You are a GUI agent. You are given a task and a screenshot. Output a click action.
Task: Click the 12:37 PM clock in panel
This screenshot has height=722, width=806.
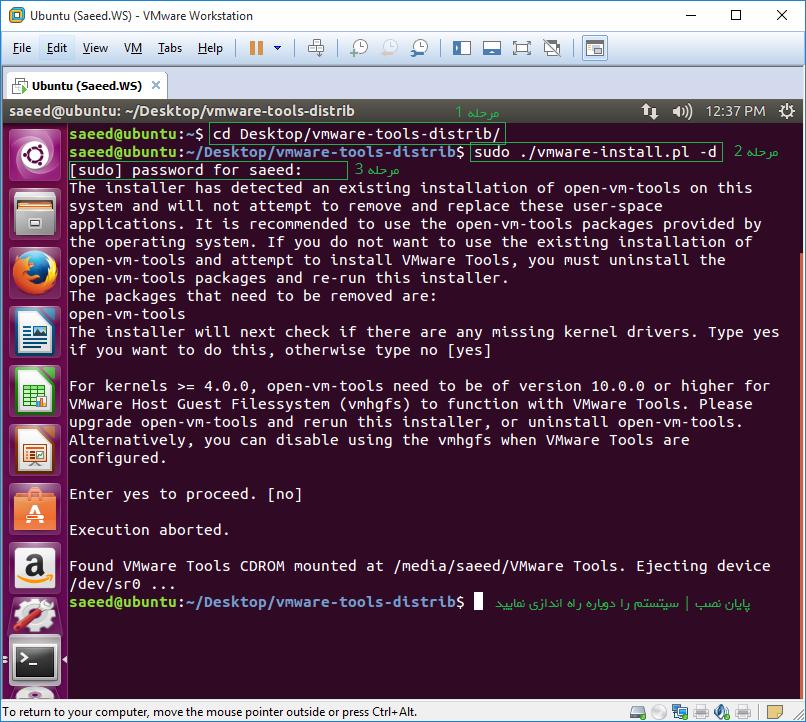[735, 111]
